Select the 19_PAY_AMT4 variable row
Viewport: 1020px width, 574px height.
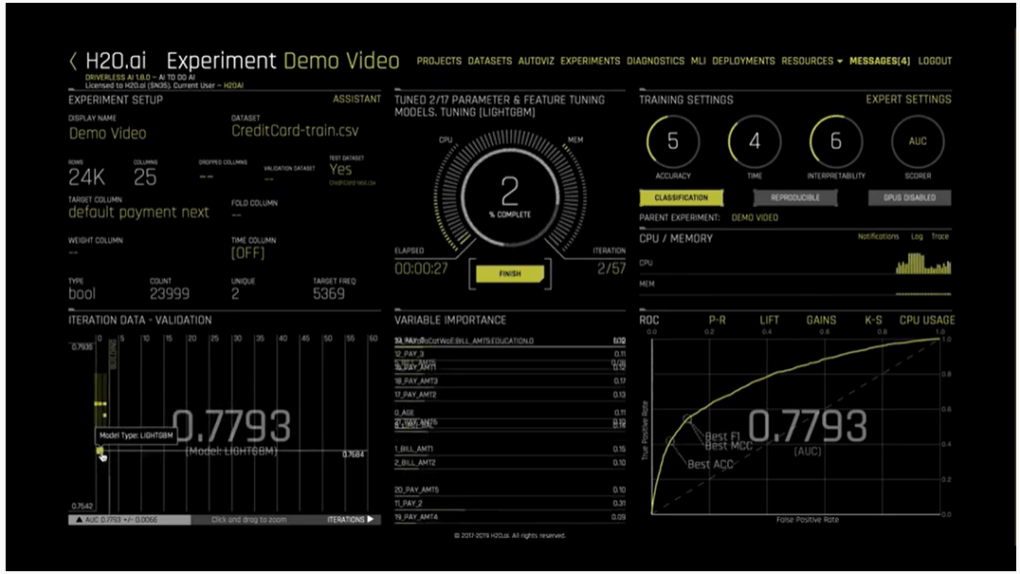510,517
